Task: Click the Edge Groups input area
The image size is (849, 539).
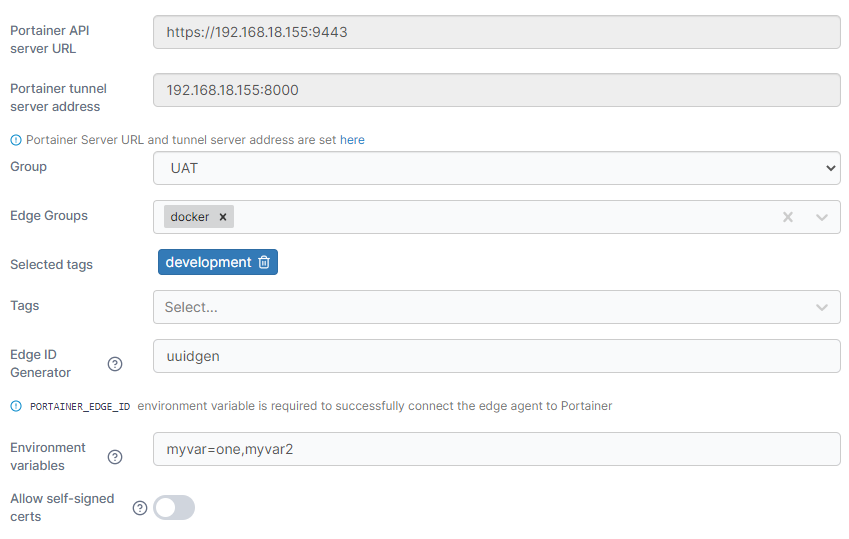Action: 500,217
